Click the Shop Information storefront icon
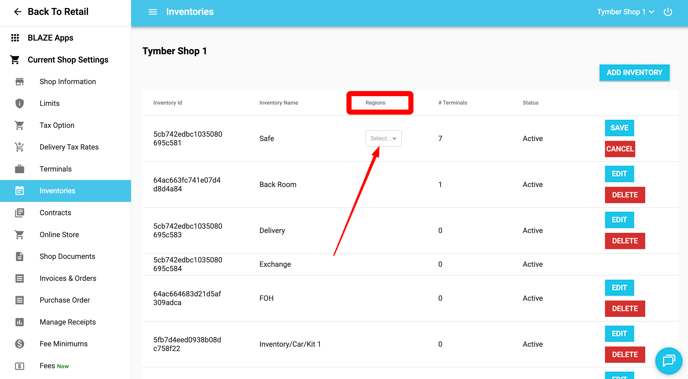688x379 pixels. [x=19, y=82]
